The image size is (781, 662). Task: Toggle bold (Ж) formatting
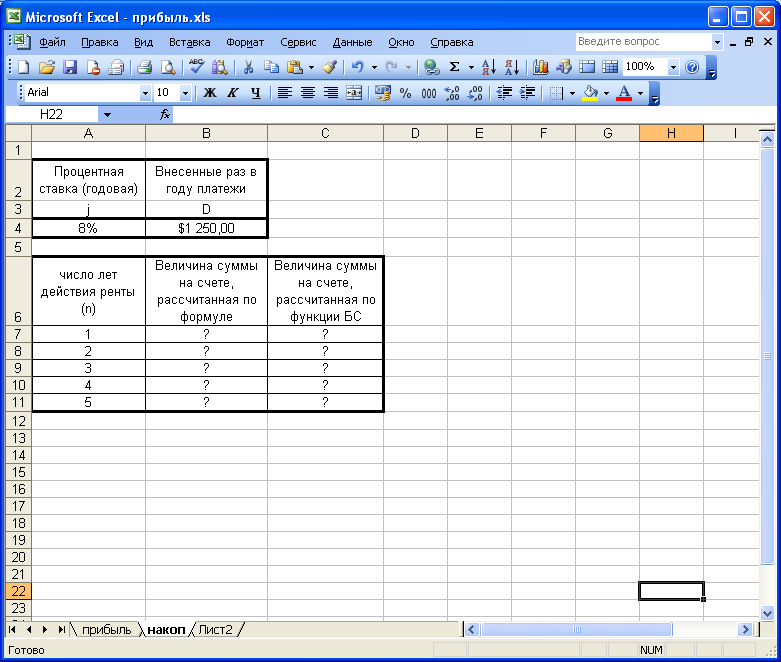pos(210,93)
